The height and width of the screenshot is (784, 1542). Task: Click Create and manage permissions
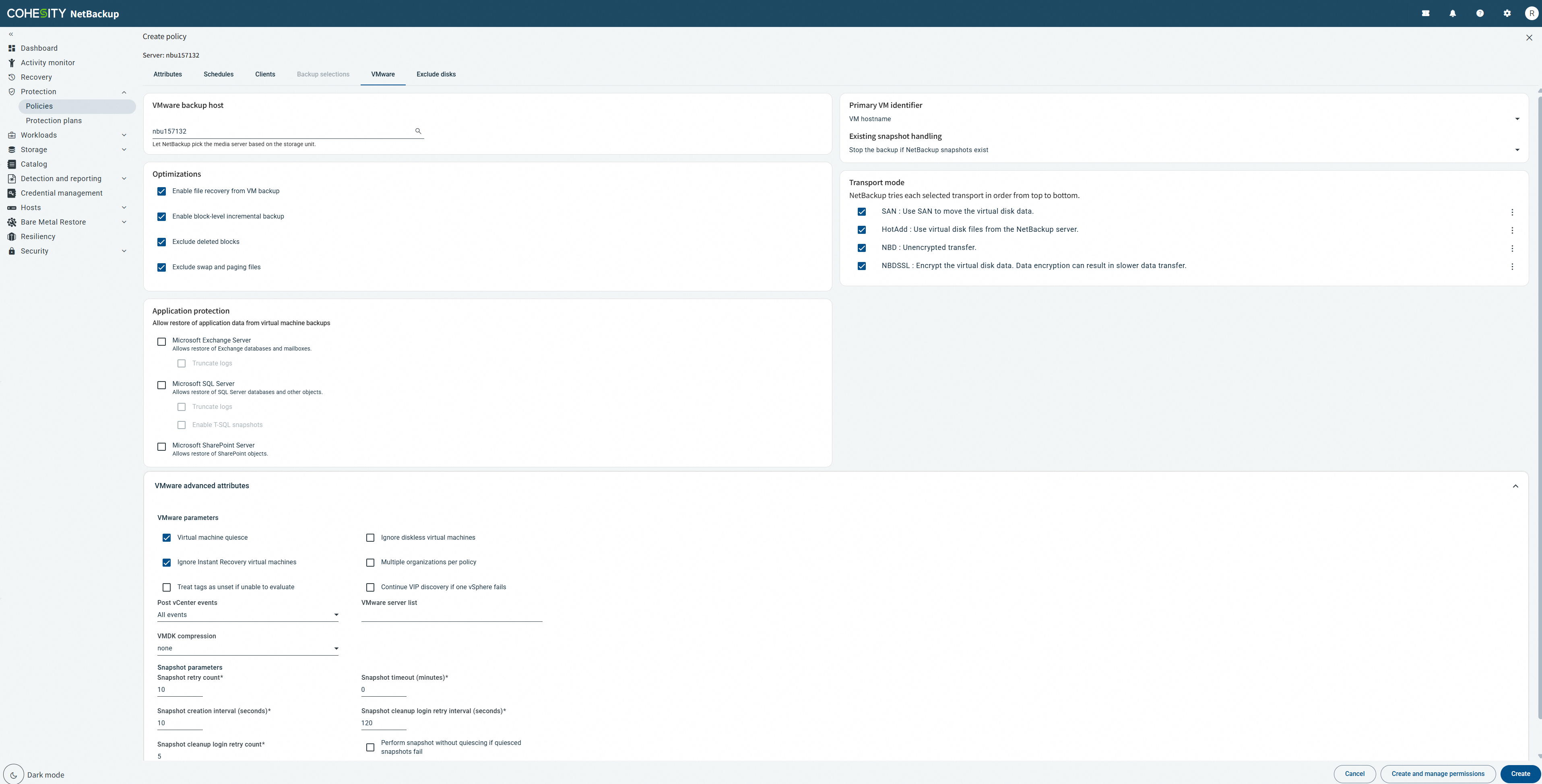point(1438,774)
